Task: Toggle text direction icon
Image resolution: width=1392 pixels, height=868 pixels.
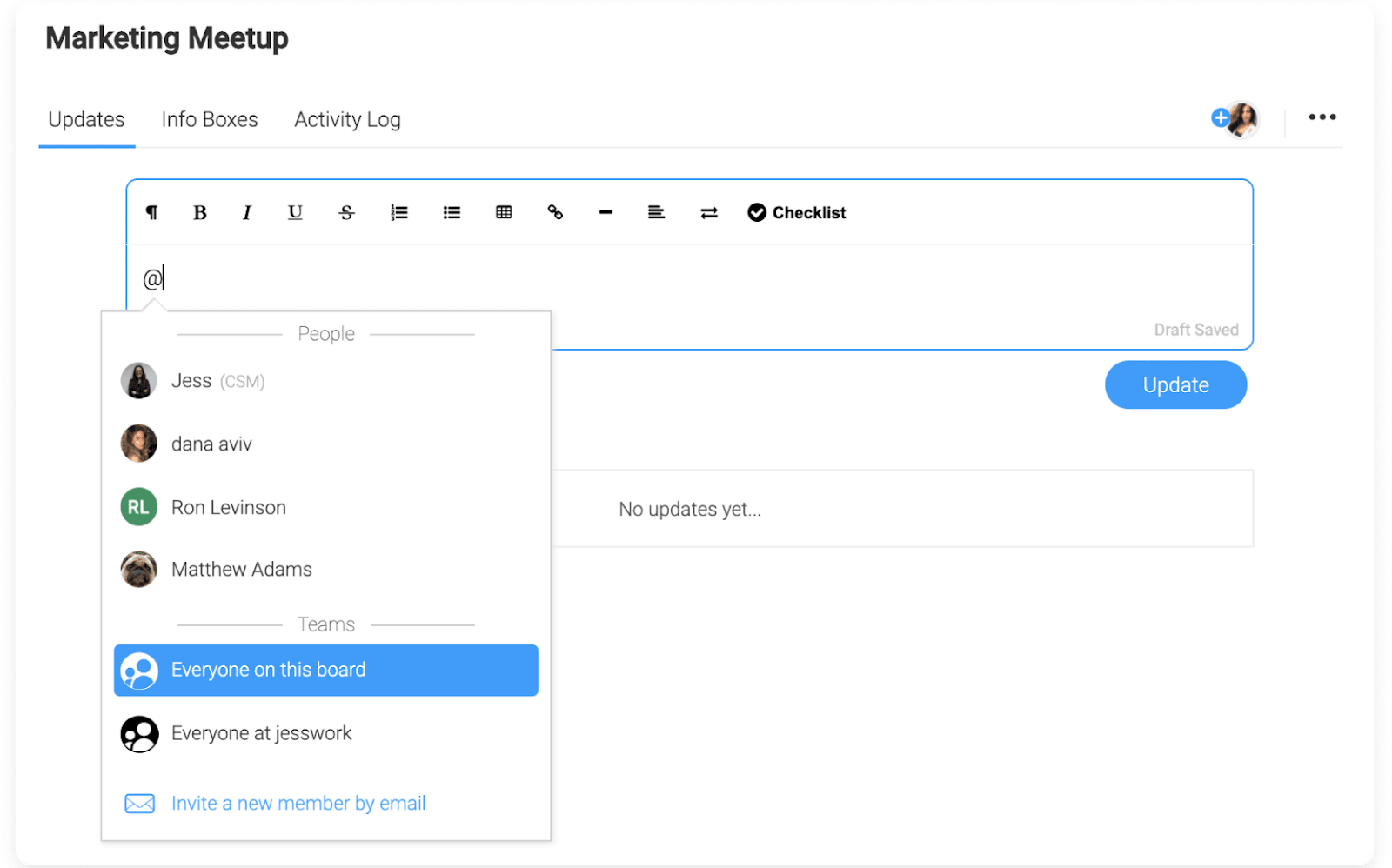Action: pos(709,212)
